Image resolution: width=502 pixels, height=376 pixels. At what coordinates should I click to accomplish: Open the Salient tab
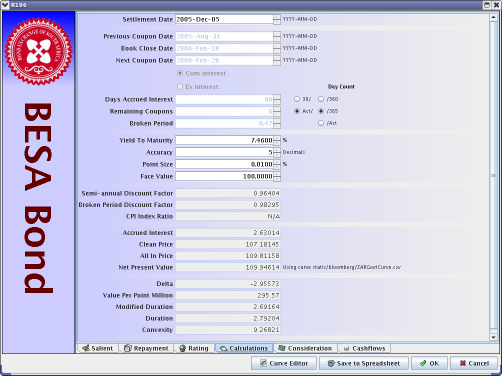(98, 348)
